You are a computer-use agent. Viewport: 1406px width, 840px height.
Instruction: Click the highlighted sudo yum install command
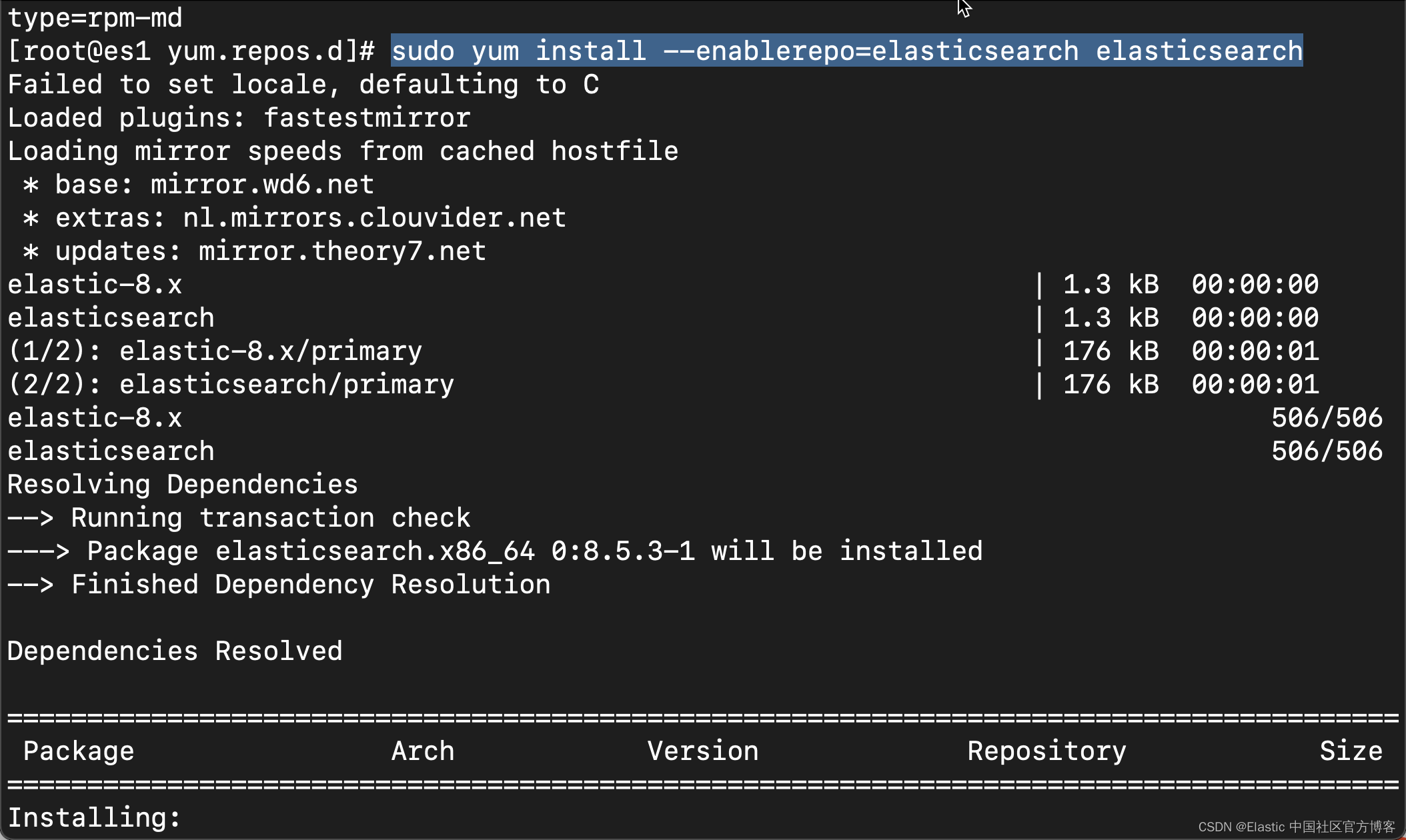(846, 51)
